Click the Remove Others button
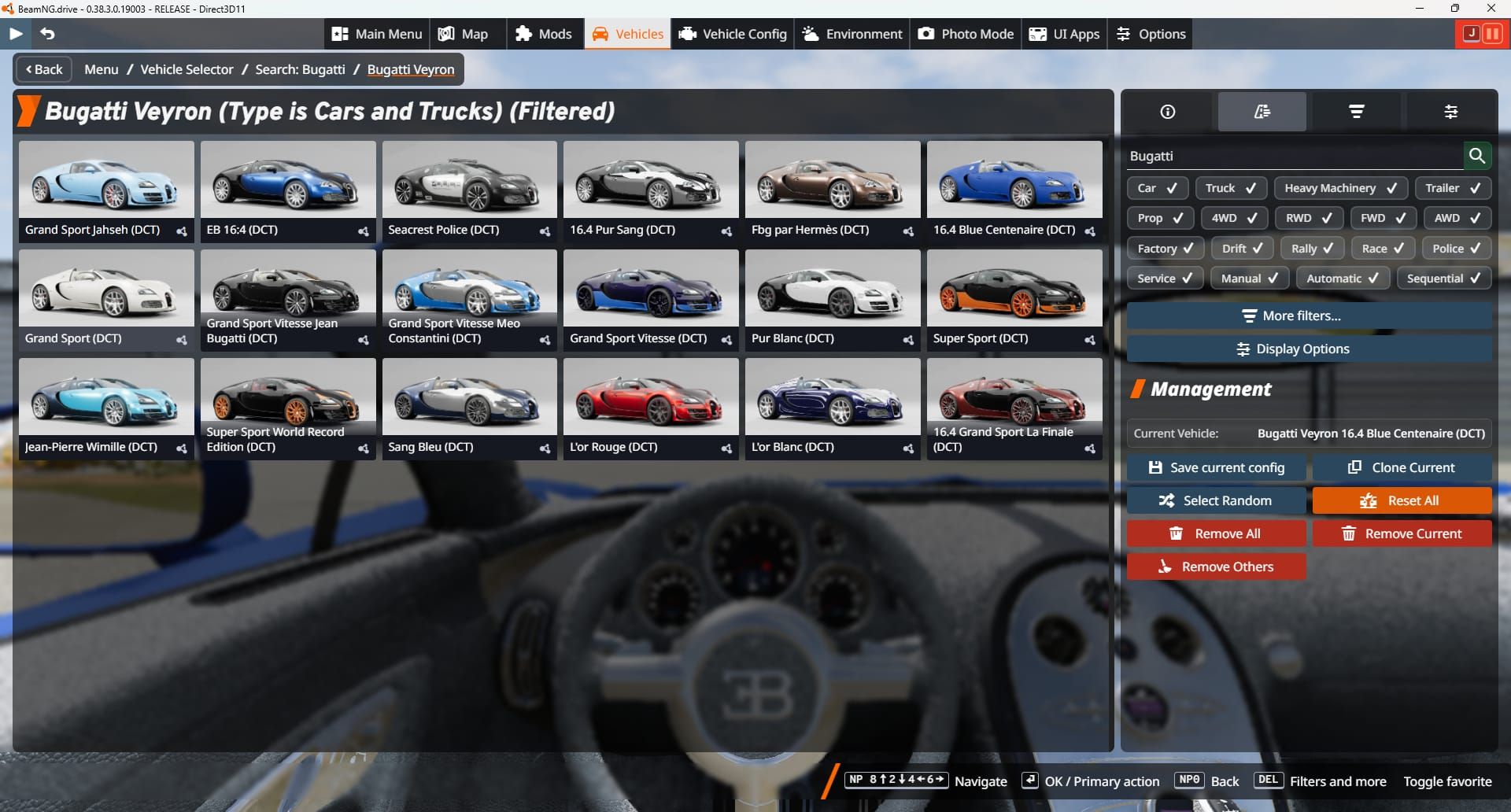This screenshot has height=812, width=1511. (1216, 566)
